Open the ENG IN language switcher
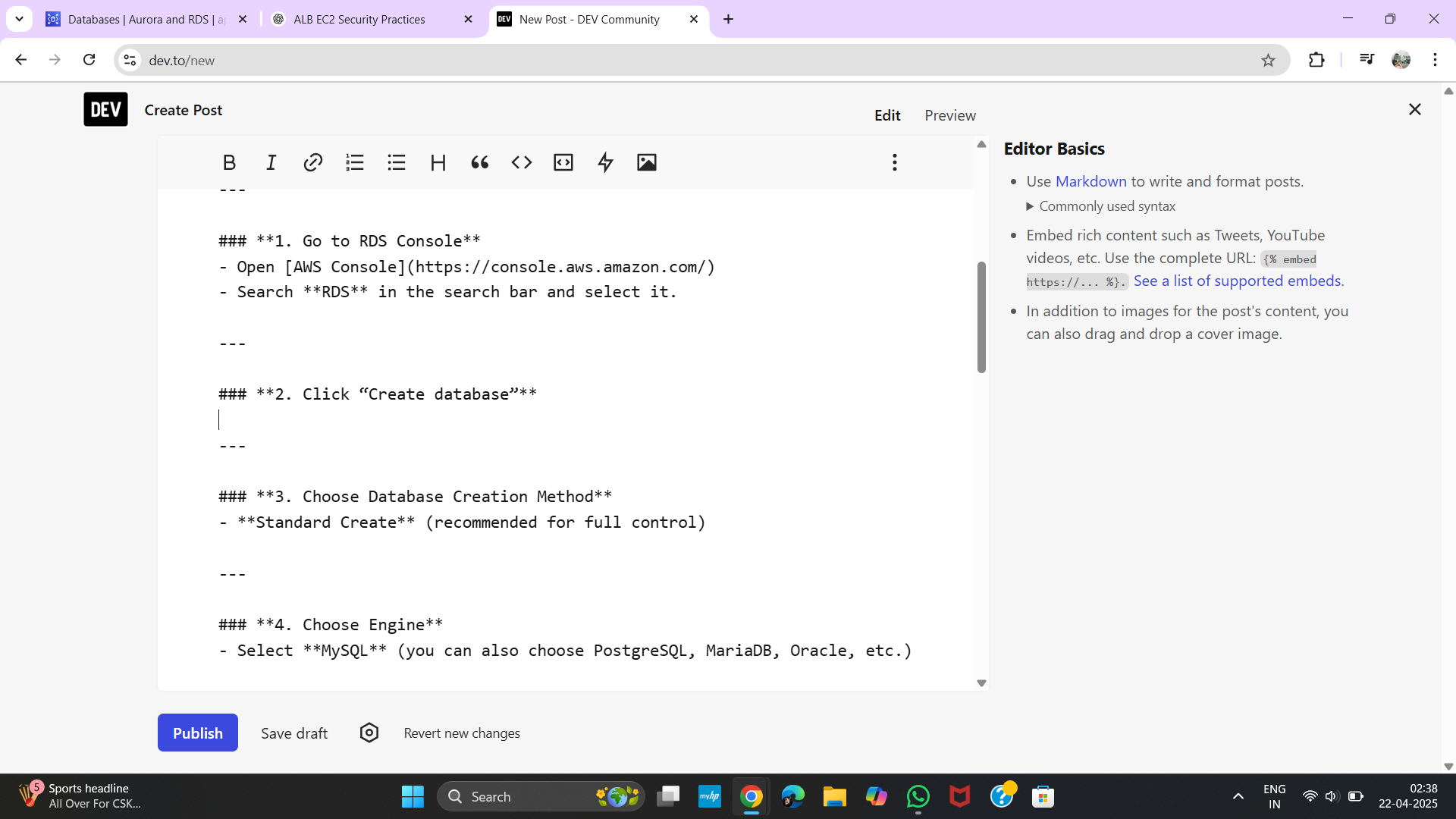The image size is (1456, 819). (x=1275, y=796)
